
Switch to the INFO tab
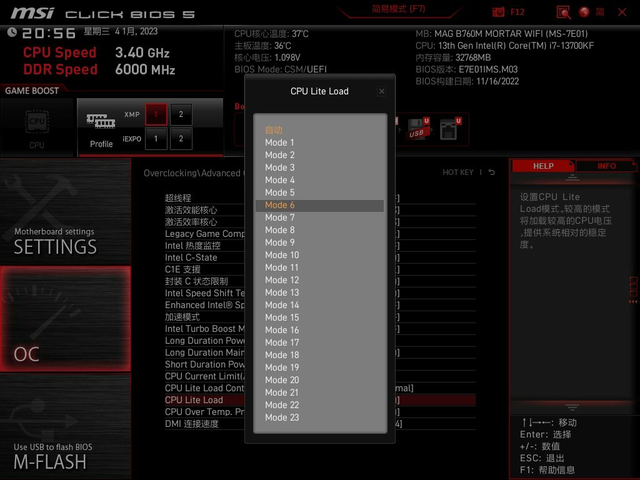607,166
